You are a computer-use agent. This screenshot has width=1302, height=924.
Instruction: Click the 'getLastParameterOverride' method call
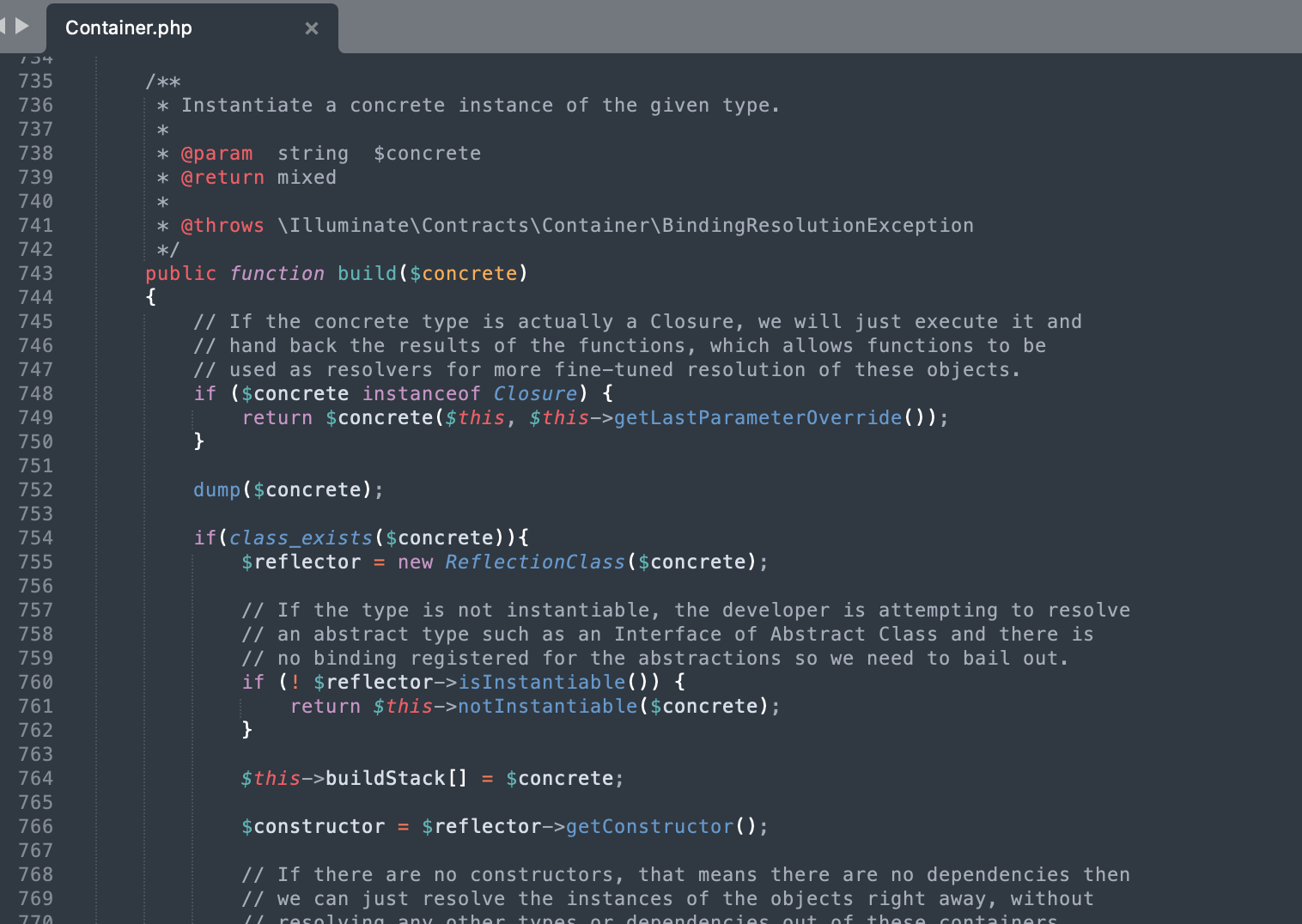758,417
